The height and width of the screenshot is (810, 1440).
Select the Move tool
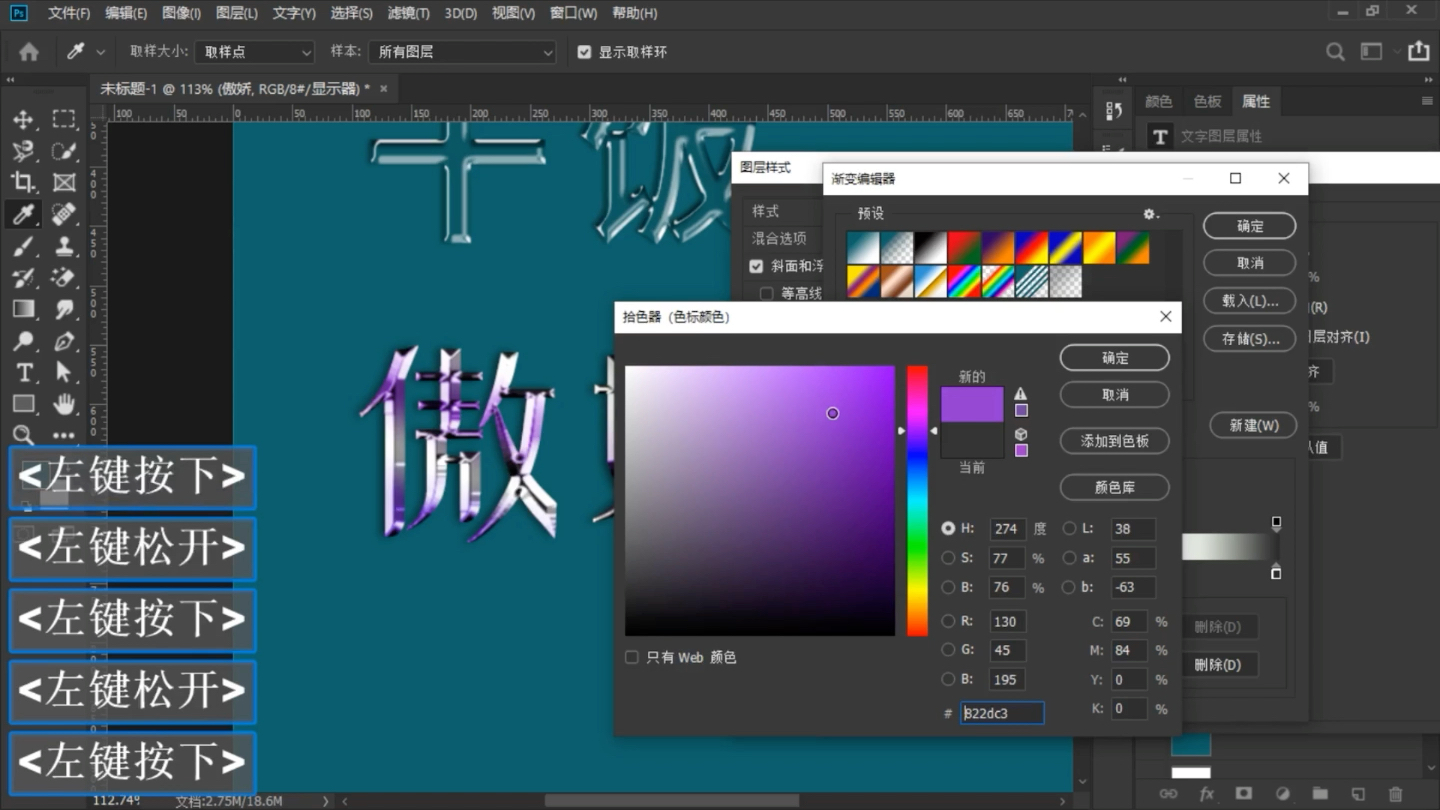coord(24,119)
